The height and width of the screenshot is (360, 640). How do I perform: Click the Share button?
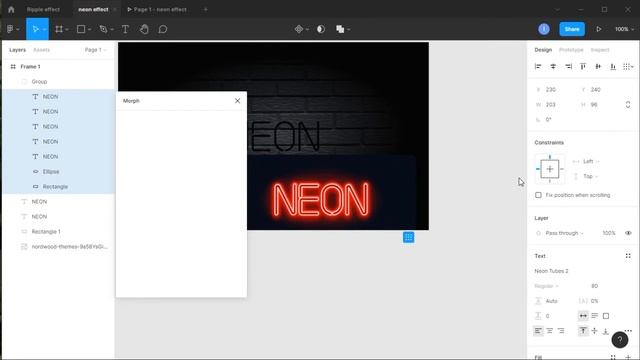click(x=572, y=29)
